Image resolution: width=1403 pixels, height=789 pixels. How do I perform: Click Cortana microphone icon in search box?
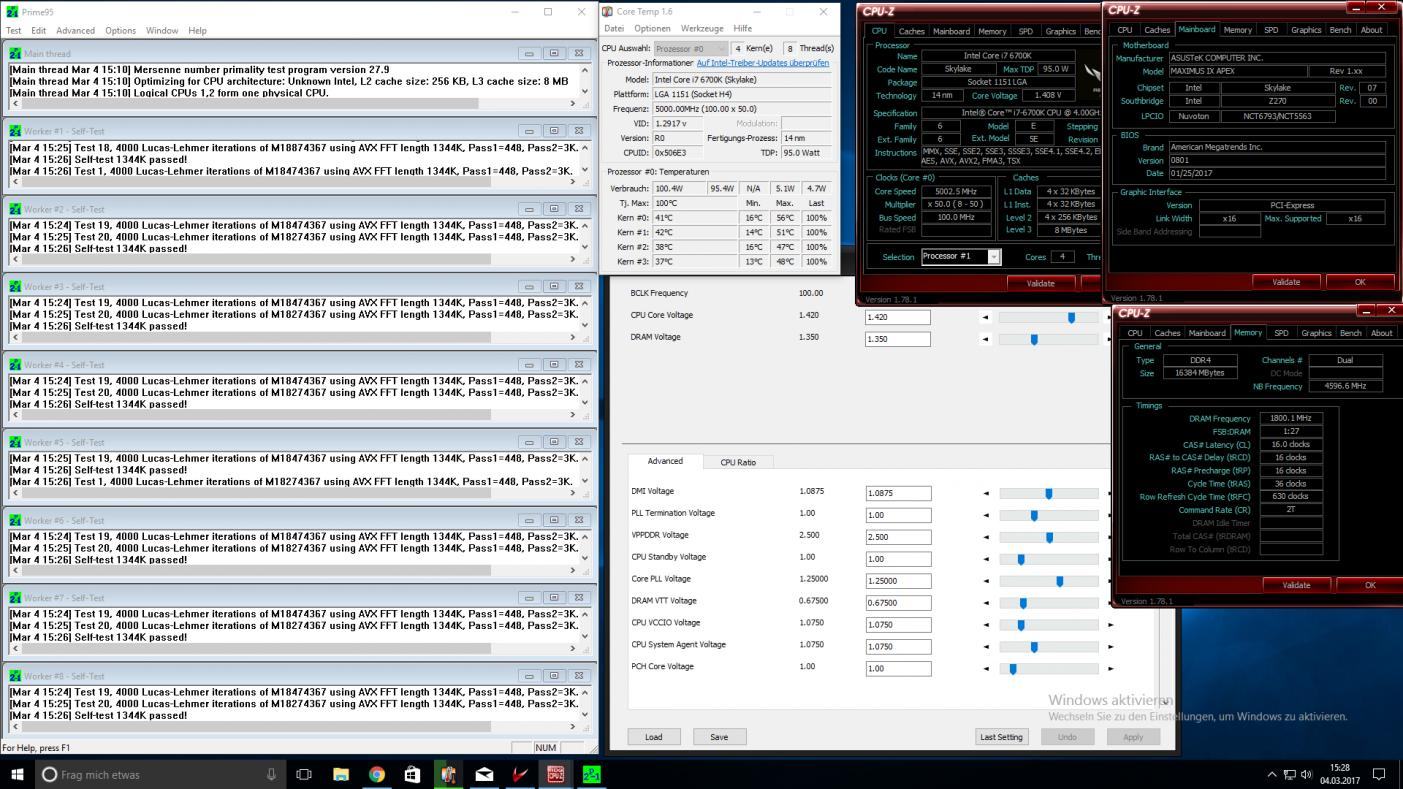[270, 774]
